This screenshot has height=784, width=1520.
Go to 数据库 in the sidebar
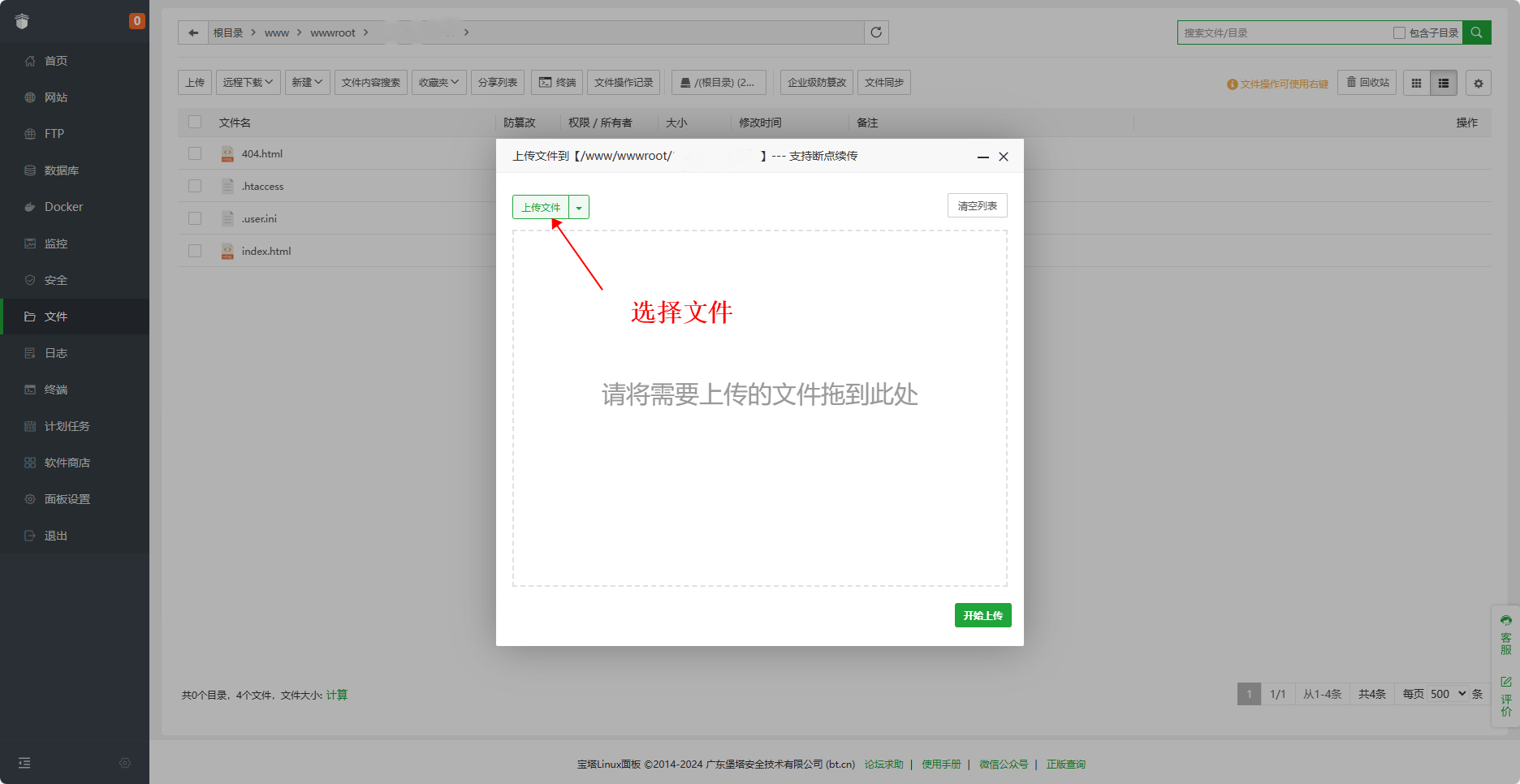(x=61, y=170)
